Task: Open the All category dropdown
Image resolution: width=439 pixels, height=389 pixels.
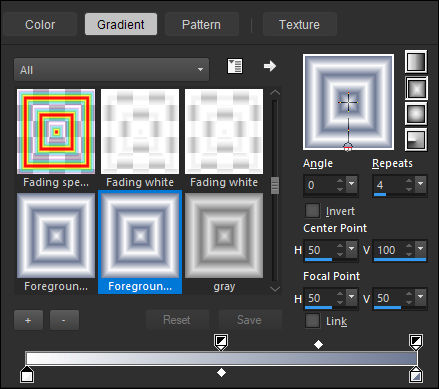Action: 111,70
